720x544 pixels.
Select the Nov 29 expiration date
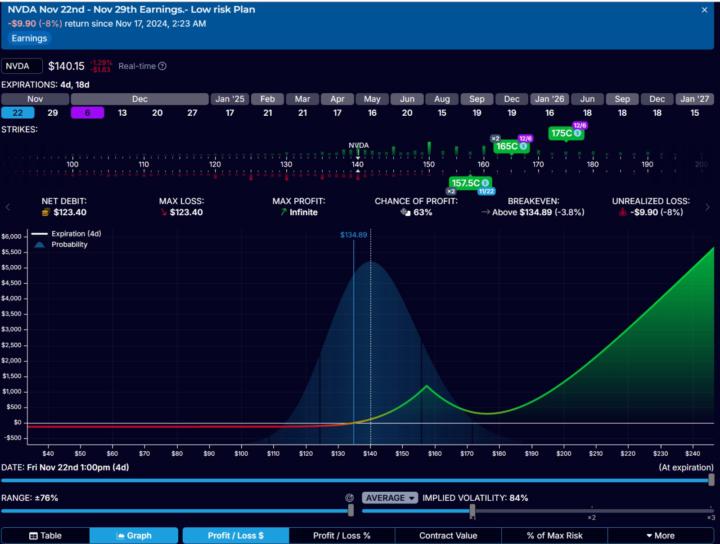click(x=52, y=113)
